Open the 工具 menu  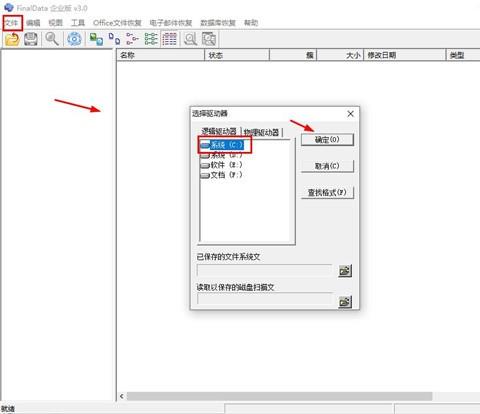tap(78, 23)
